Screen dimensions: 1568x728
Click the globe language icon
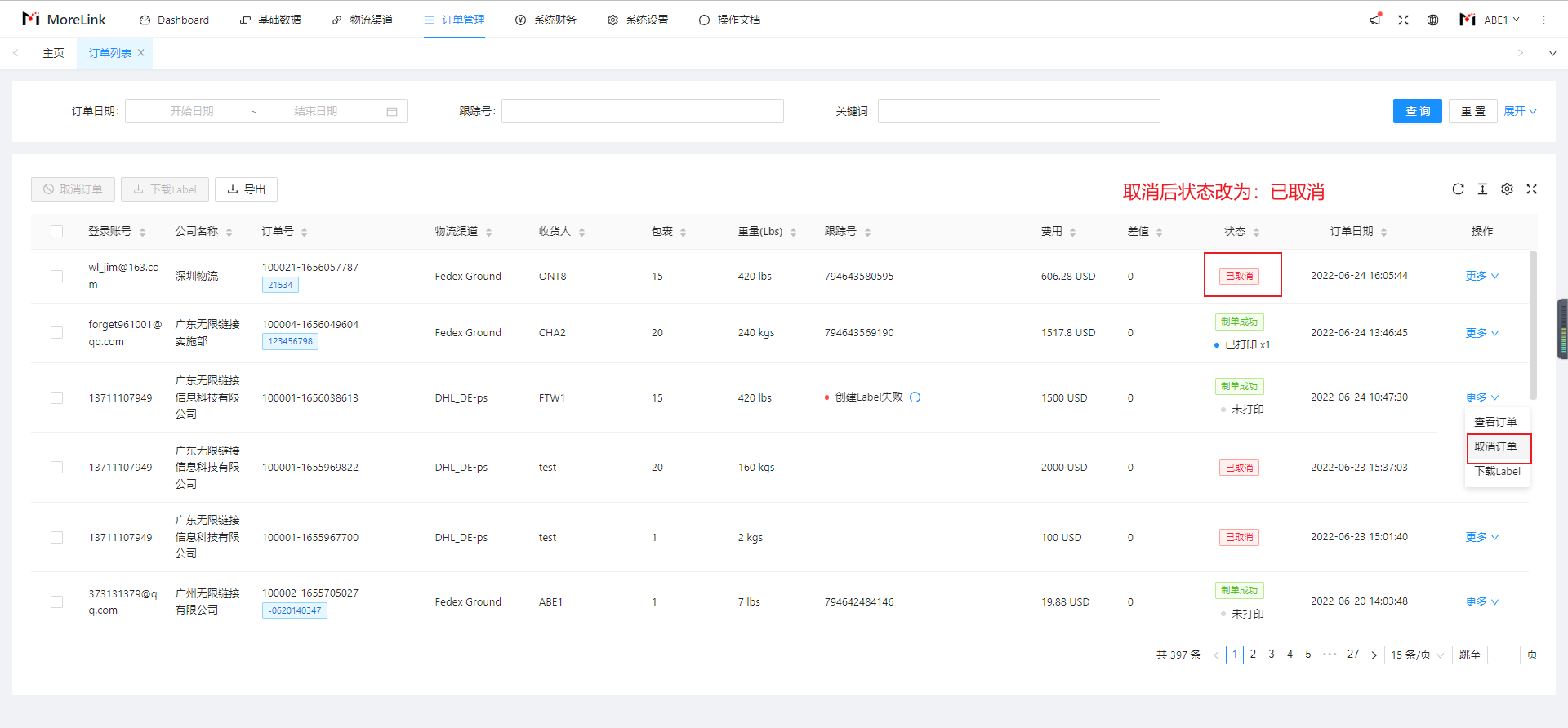(x=1432, y=20)
